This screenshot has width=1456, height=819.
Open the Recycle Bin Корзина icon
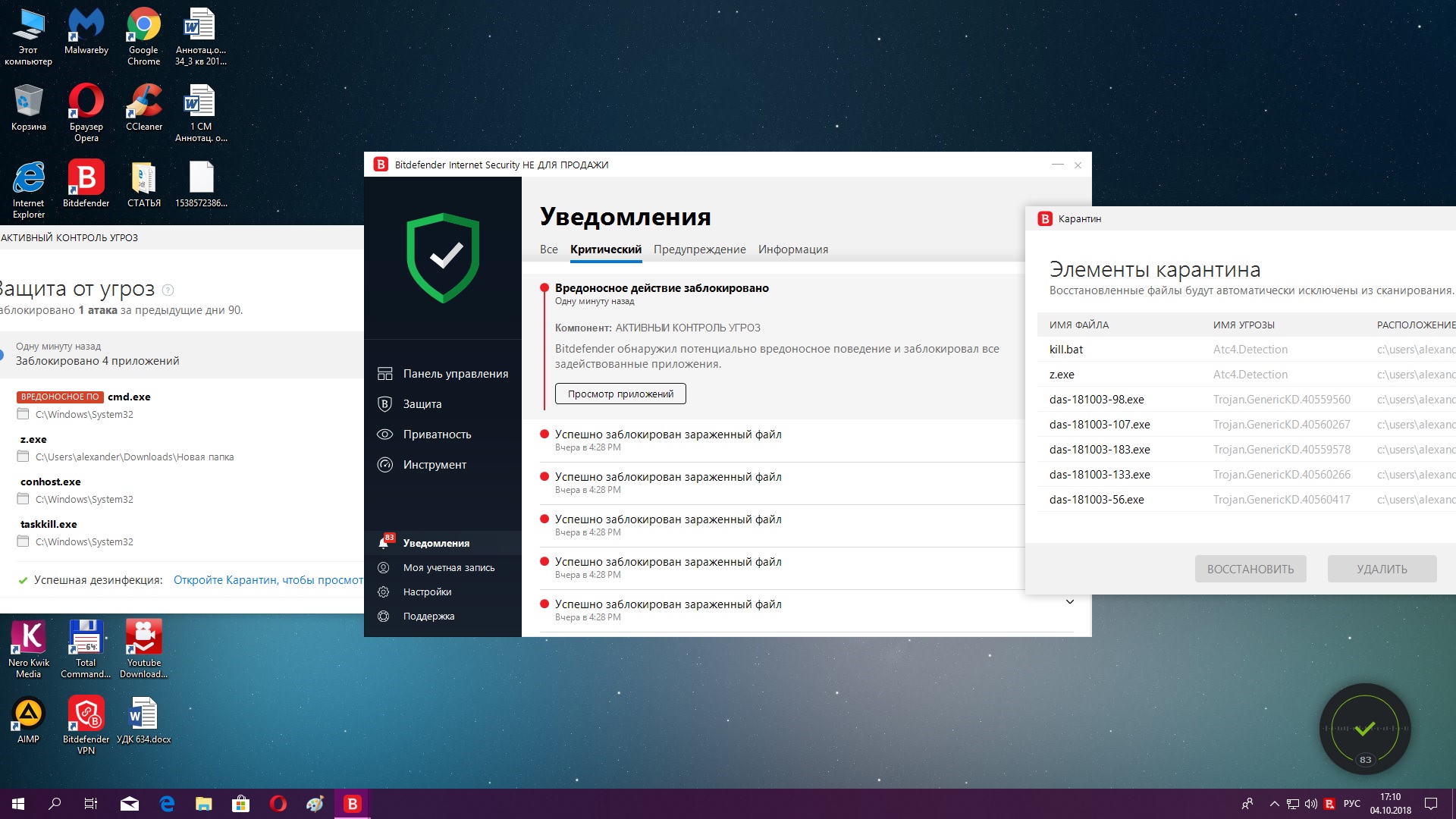click(x=29, y=108)
